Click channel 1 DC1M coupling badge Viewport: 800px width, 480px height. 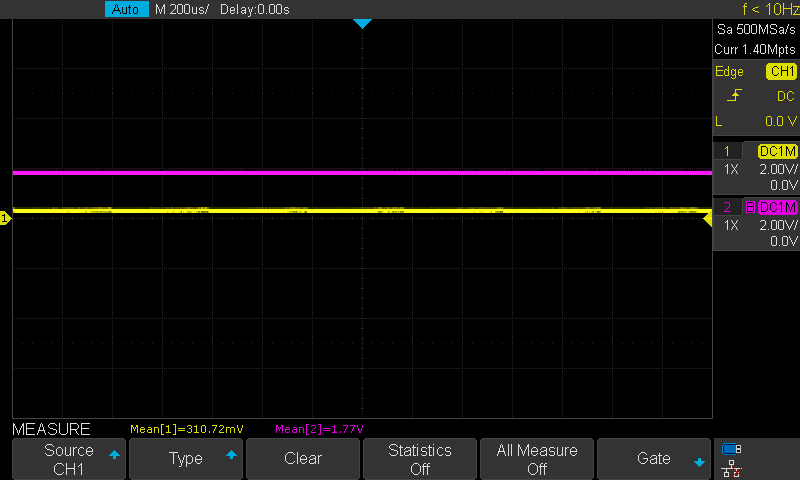coord(778,151)
